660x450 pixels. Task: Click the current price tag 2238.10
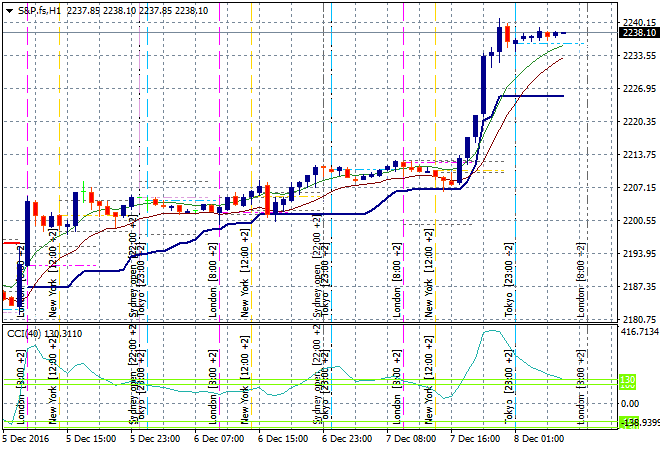pyautogui.click(x=638, y=33)
